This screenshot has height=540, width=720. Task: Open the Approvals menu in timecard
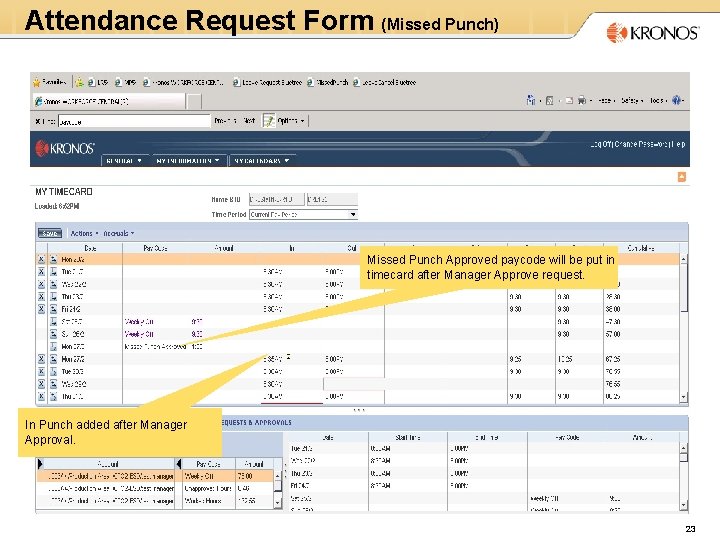tap(118, 233)
